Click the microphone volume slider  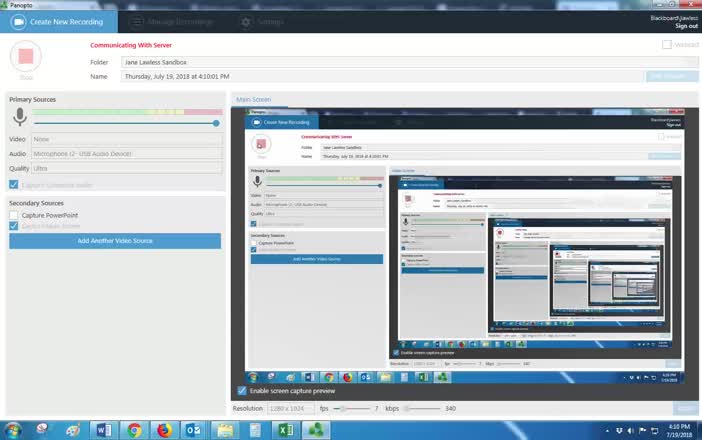pos(125,123)
